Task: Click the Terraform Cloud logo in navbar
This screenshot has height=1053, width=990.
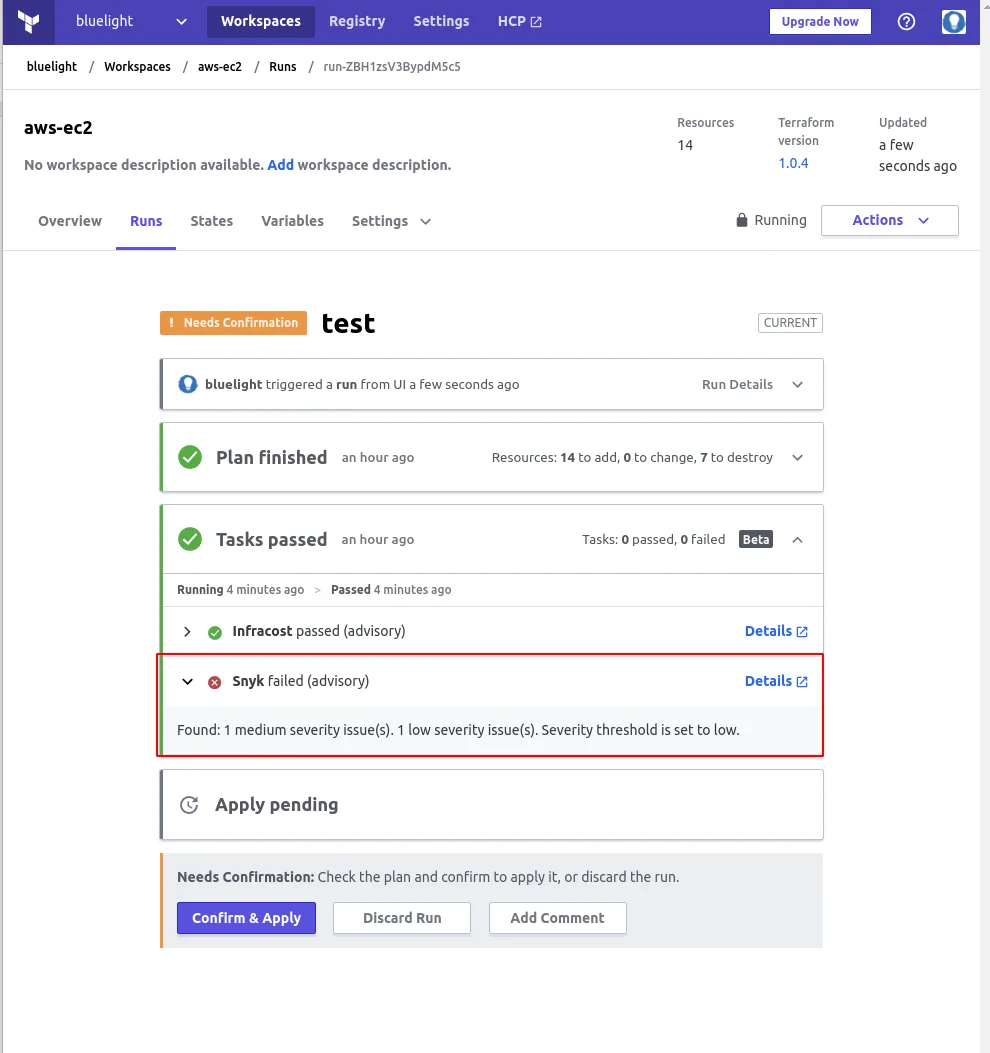Action: tap(28, 21)
